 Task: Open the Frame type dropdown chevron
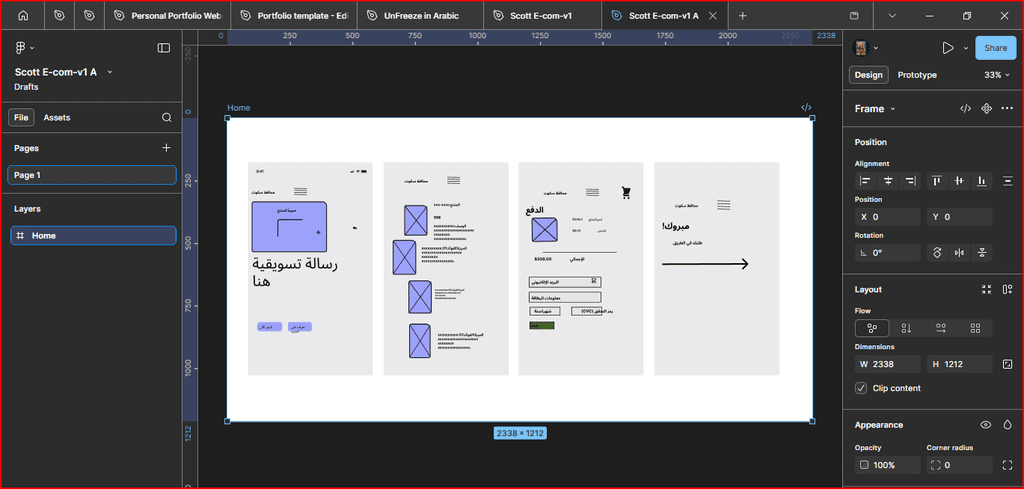(893, 109)
